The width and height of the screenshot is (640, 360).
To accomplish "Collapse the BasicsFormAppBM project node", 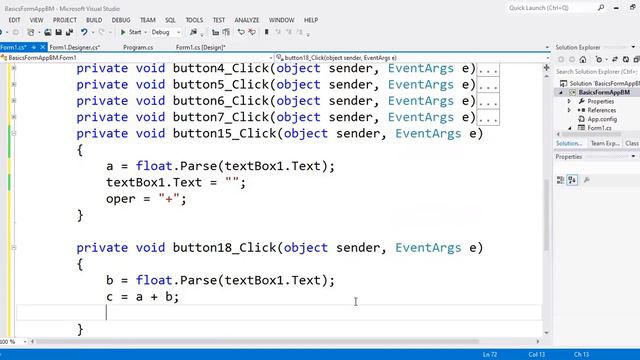I will (x=561, y=93).
